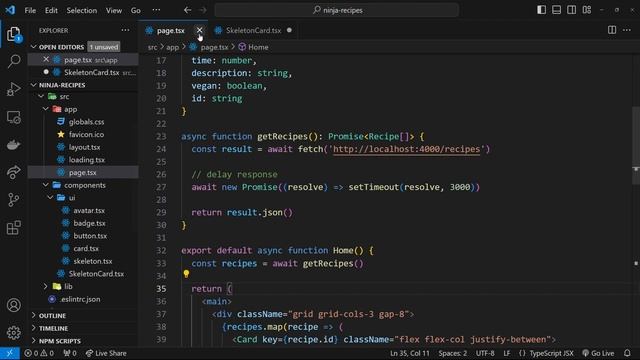The height and width of the screenshot is (360, 640).
Task: Open notifications bell
Action: point(627,353)
